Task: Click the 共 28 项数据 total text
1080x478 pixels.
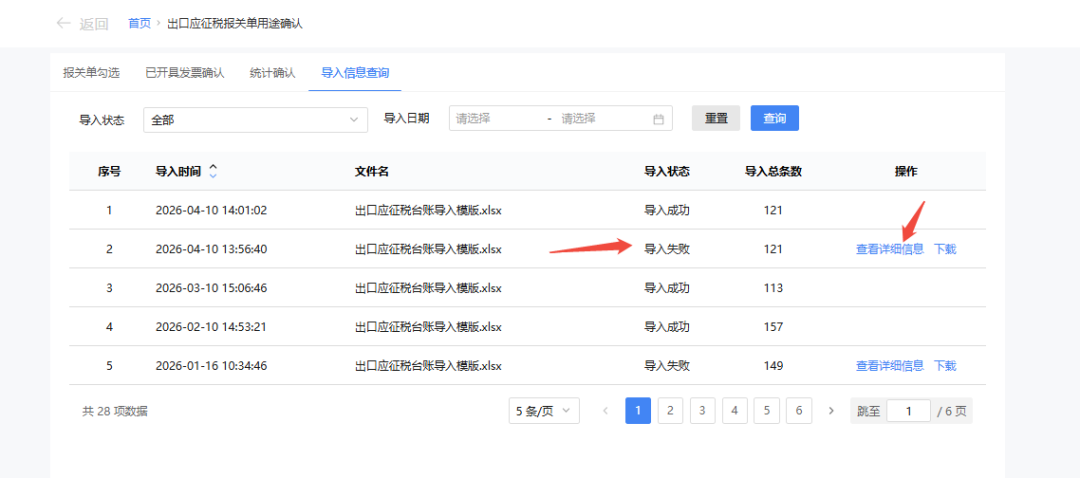Action: (x=114, y=411)
